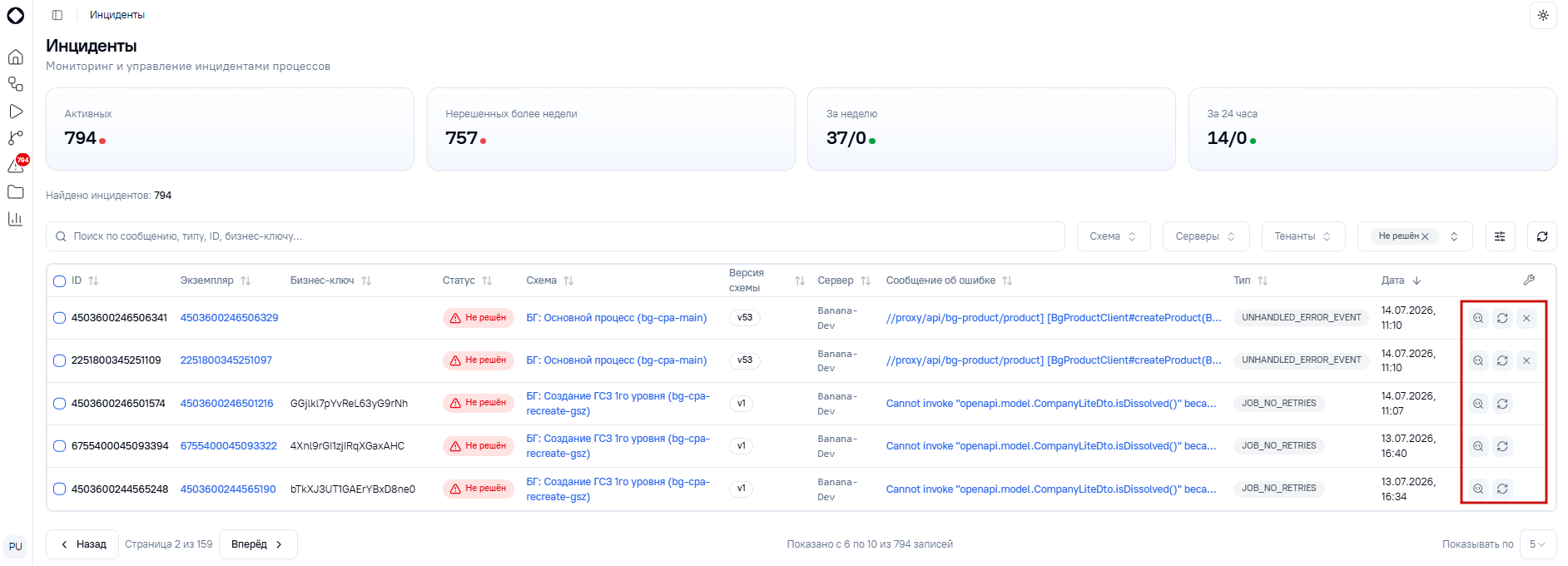Sort by Бизнес-ключ column header

coord(331,281)
